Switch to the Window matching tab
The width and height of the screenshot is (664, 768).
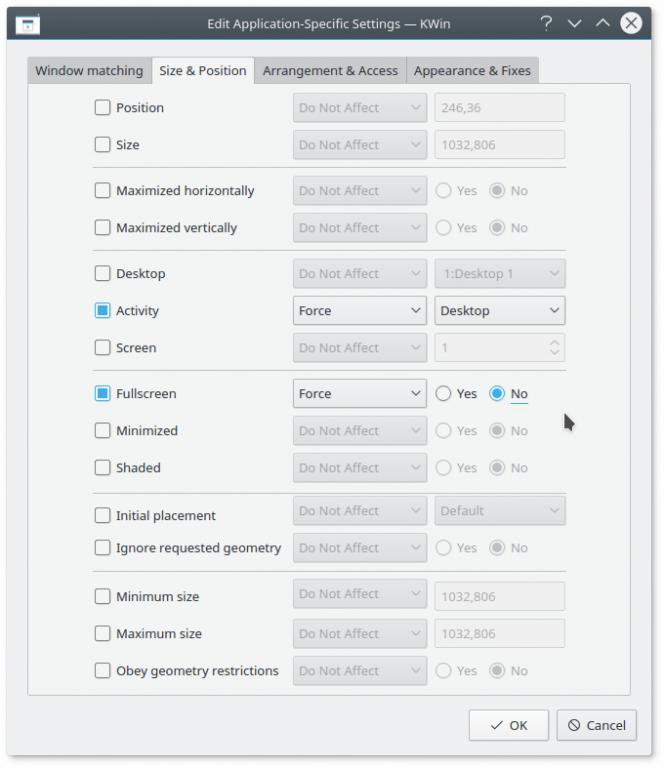tap(90, 71)
